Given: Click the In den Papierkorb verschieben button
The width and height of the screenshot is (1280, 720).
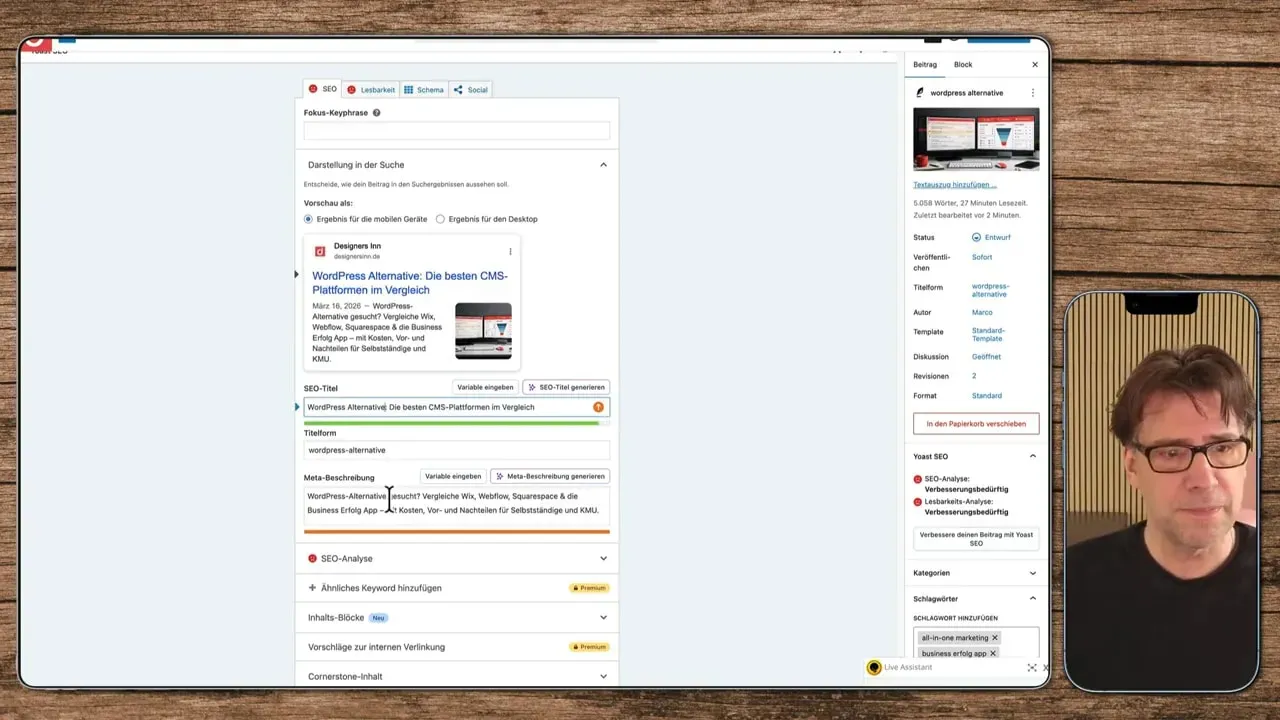Looking at the screenshot, I should pyautogui.click(x=975, y=423).
